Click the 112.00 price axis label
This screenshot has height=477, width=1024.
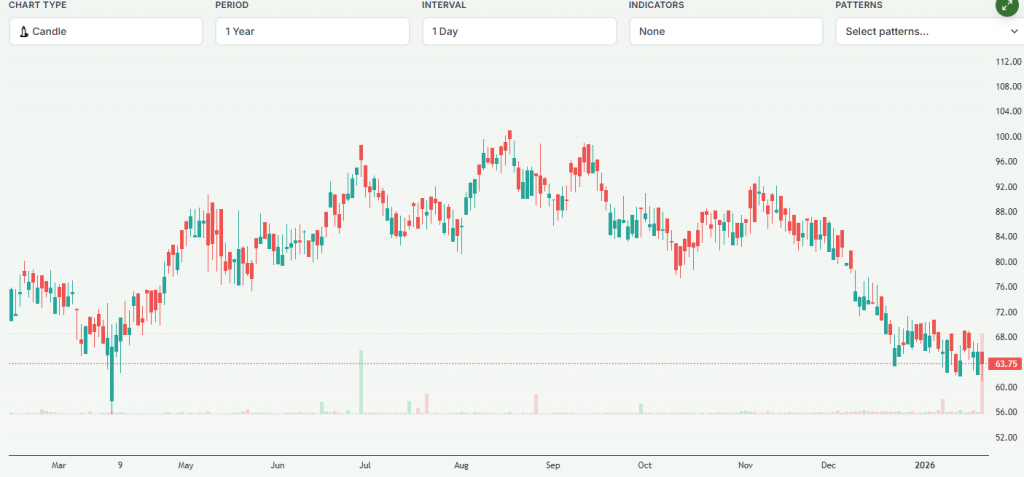[1008, 61]
